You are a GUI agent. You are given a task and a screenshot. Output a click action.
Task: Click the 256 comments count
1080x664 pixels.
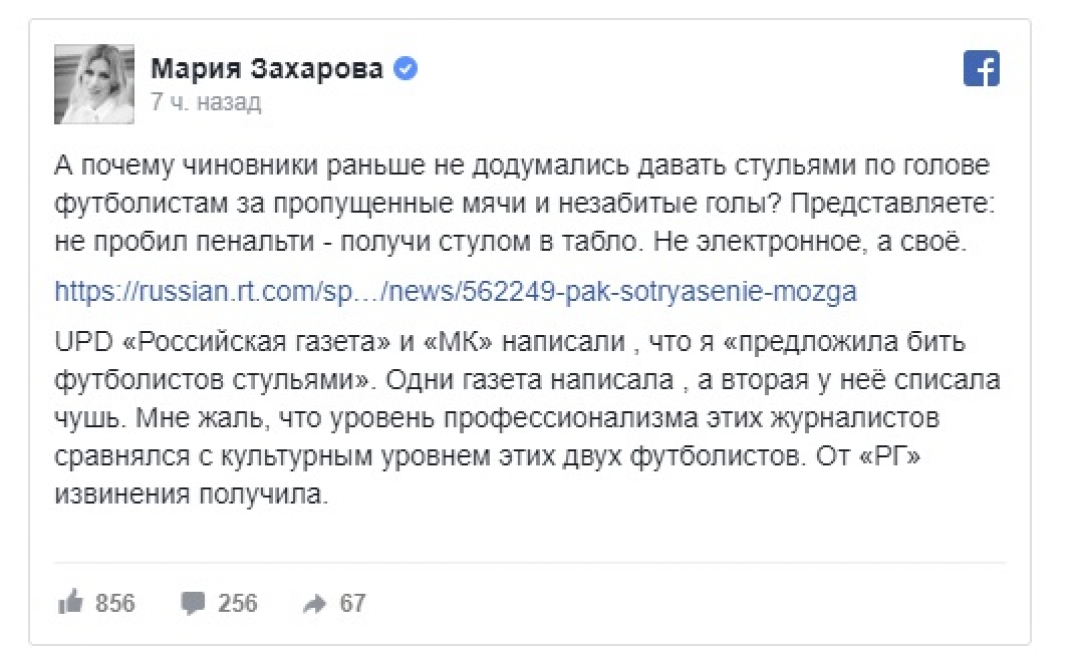(237, 603)
